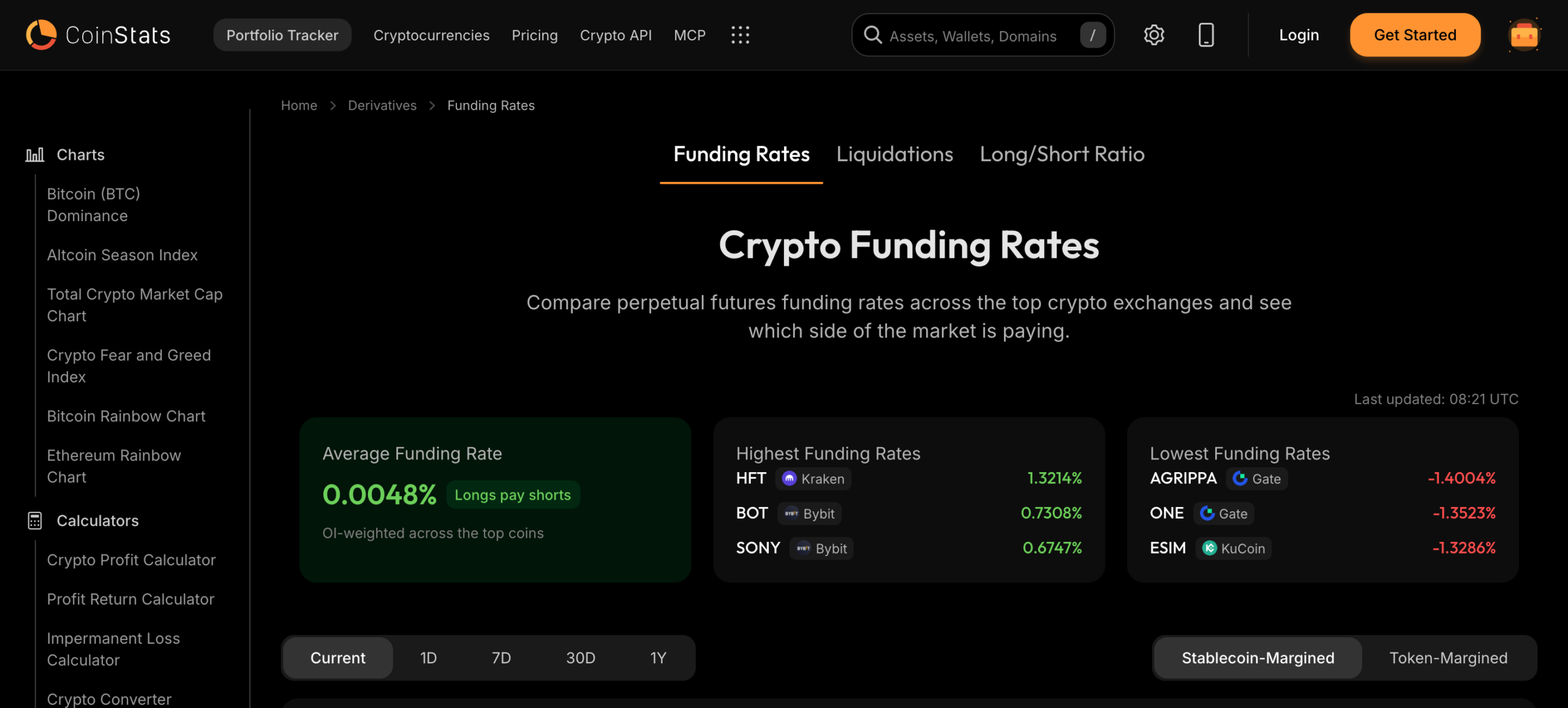Image resolution: width=1568 pixels, height=708 pixels.
Task: Select the 7D timeframe
Action: point(501,658)
